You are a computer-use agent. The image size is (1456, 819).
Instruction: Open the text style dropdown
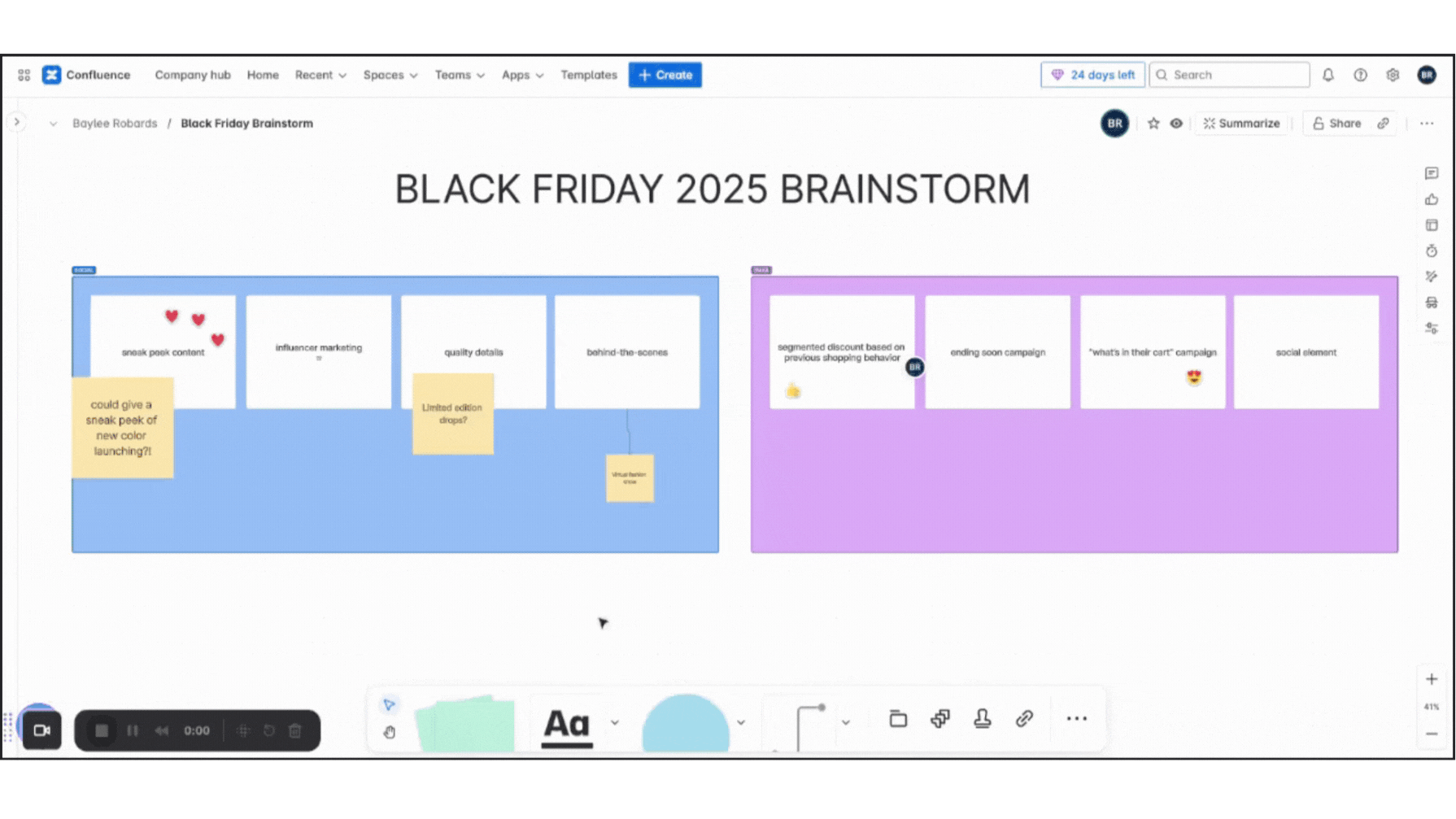click(615, 722)
